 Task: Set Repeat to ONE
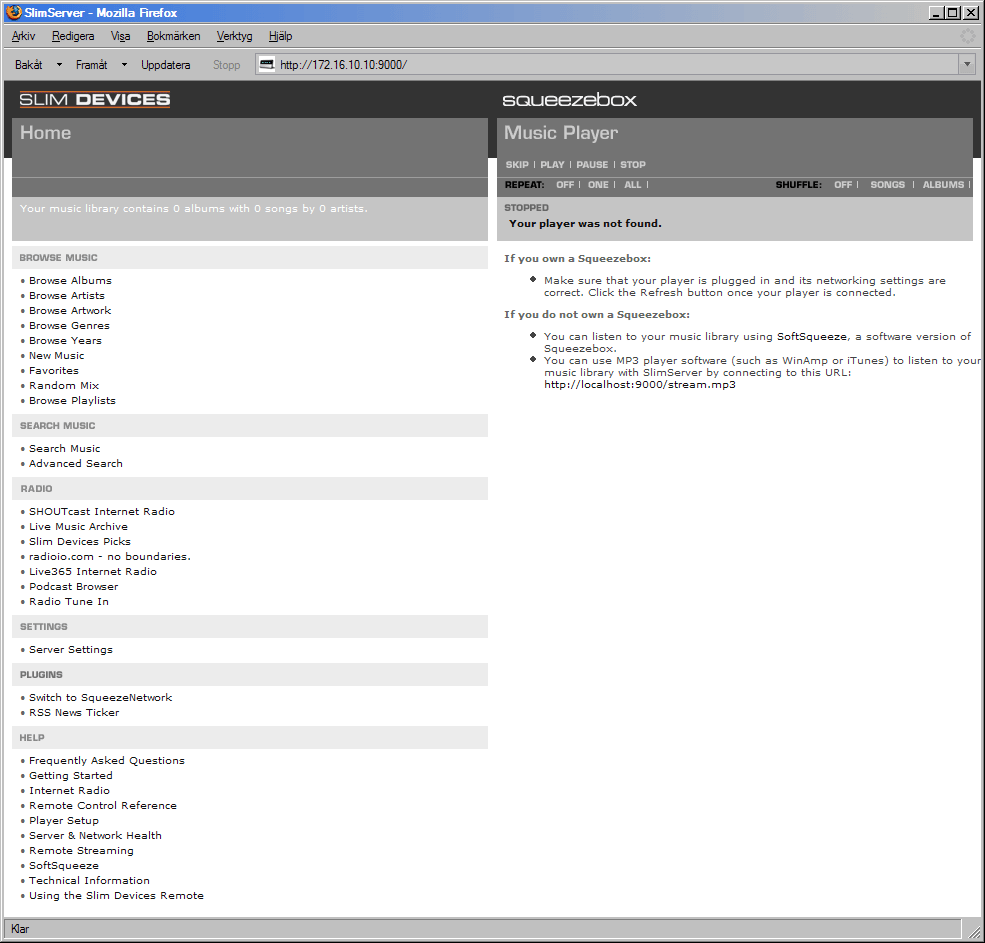pyautogui.click(x=598, y=185)
